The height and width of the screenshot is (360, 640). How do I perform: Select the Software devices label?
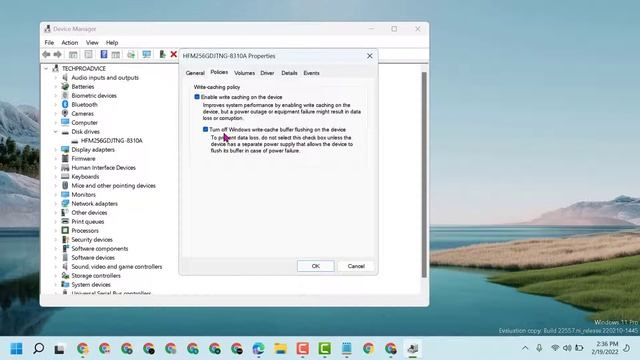[93, 258]
